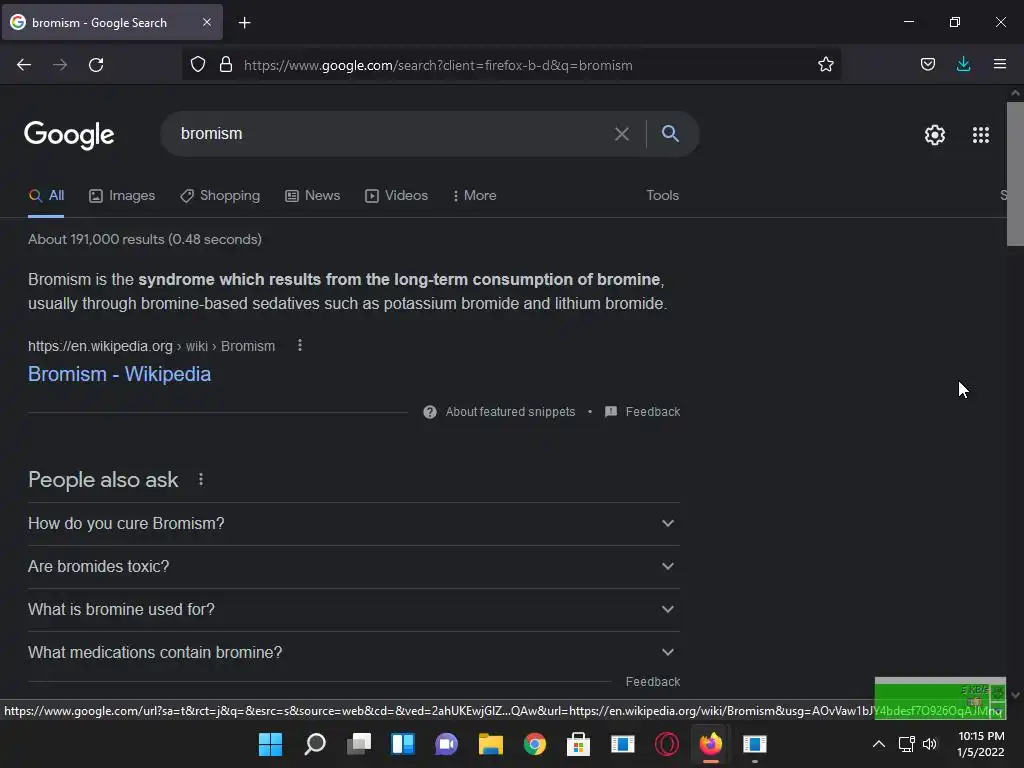
Task: Open the three-dot menu beside Wikipedia URL
Action: pyautogui.click(x=300, y=345)
